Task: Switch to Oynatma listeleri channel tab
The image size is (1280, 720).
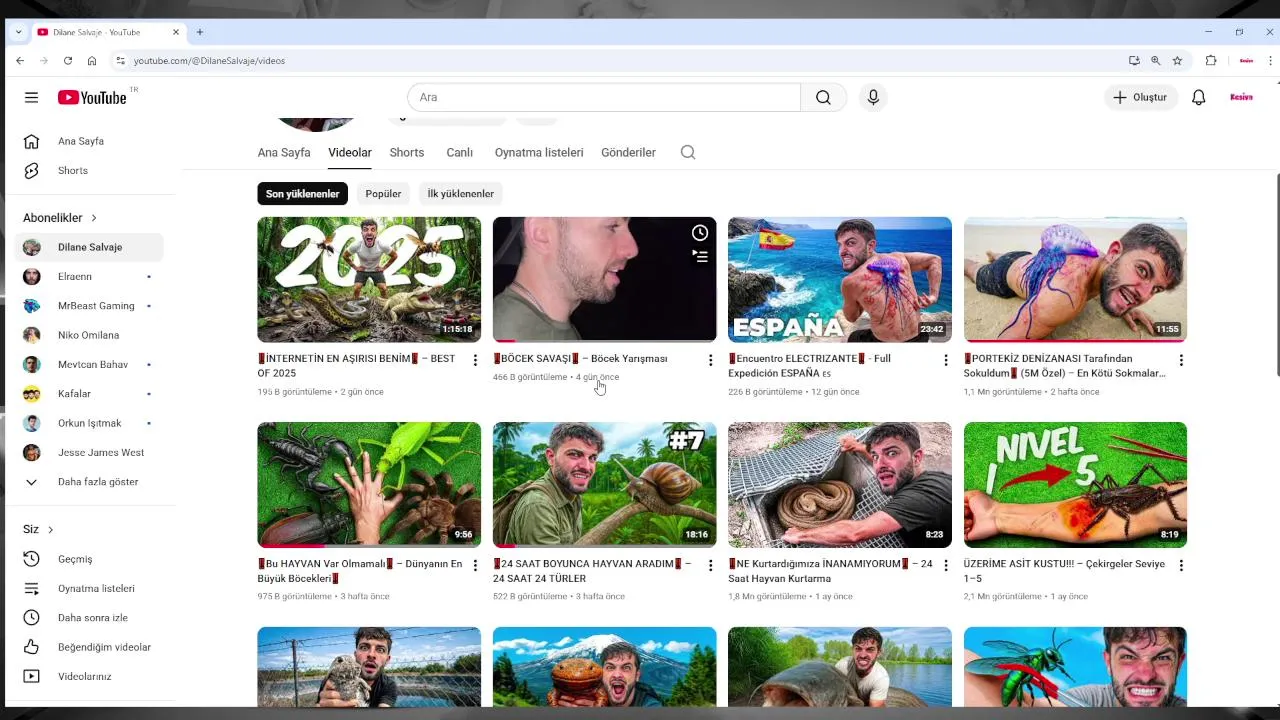Action: (x=539, y=152)
